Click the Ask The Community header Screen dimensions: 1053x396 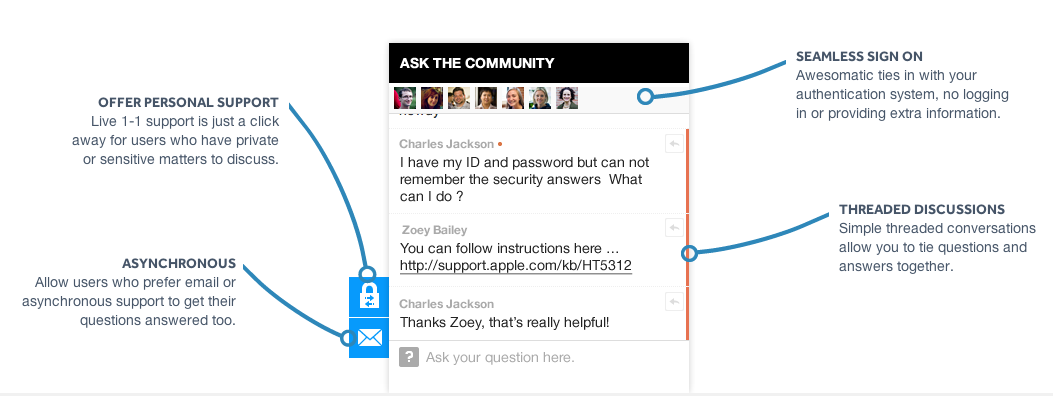pos(539,63)
